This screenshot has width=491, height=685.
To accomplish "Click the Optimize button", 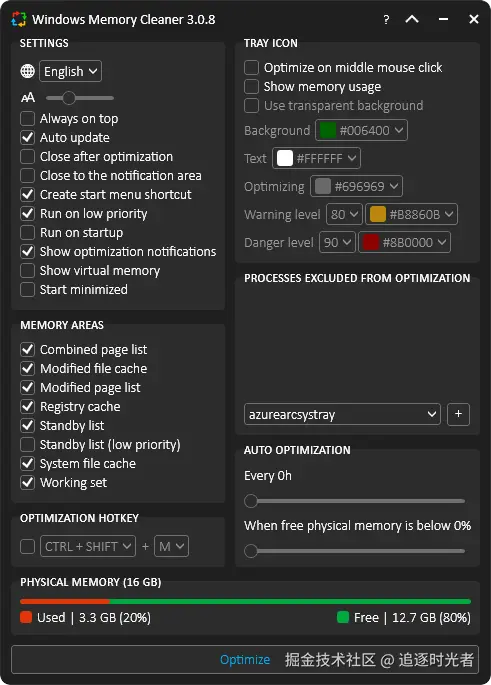I will pos(245,660).
